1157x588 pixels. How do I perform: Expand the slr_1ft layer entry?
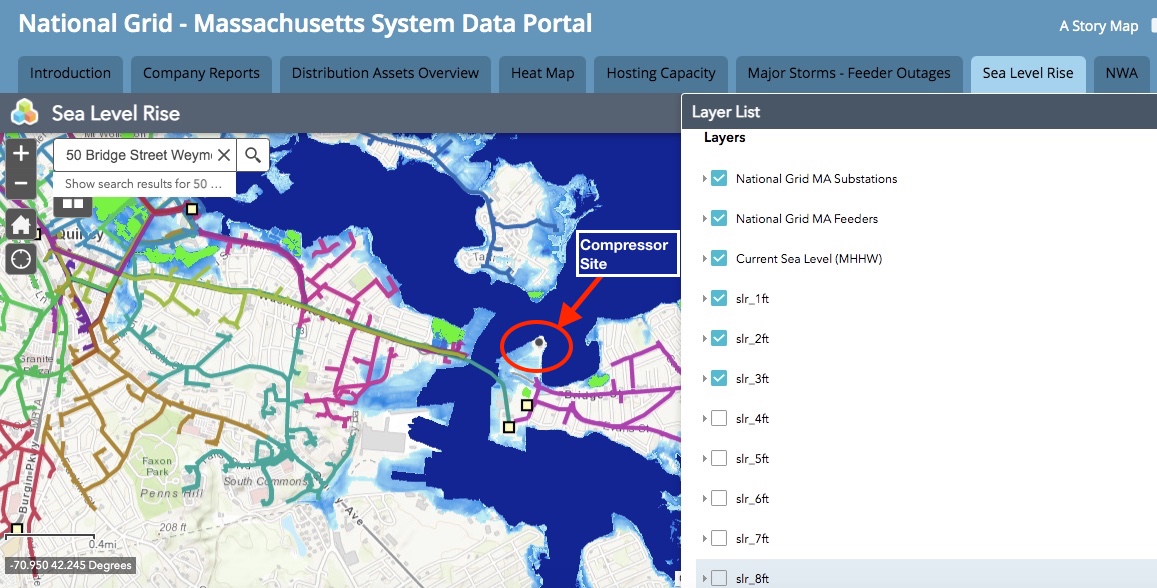[704, 298]
